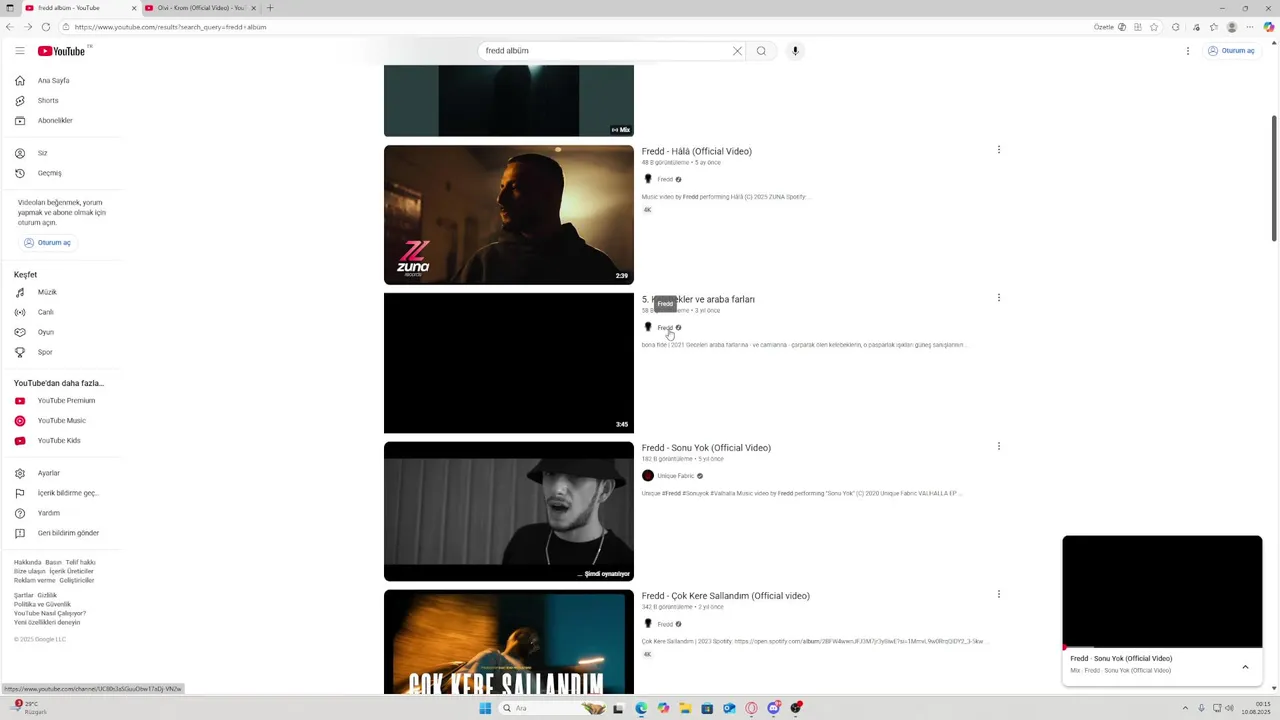Reload the page with browser refresh
This screenshot has height=720, width=1280.
46,27
